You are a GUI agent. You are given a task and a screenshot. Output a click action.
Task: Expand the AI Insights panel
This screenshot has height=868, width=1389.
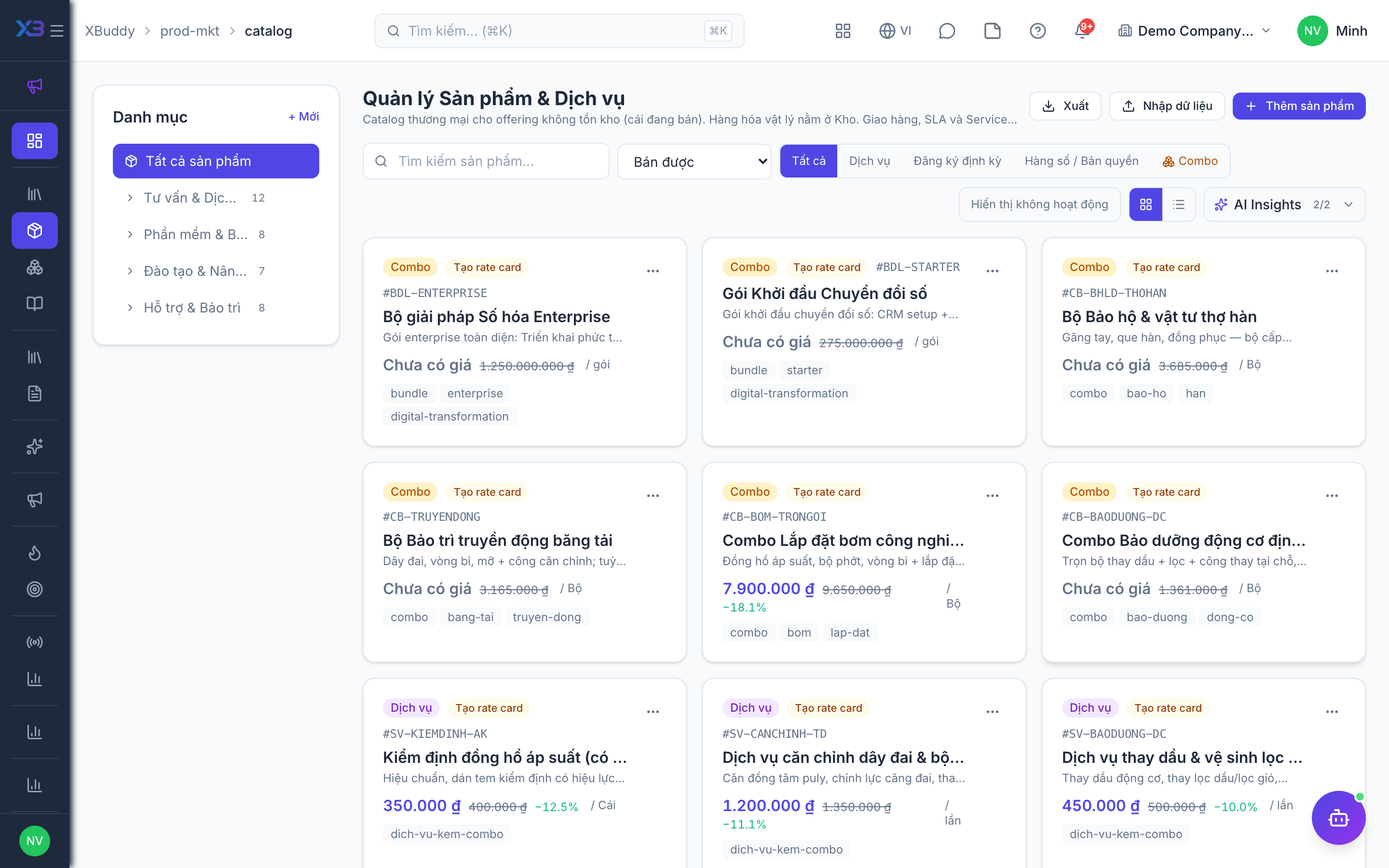coord(1284,204)
